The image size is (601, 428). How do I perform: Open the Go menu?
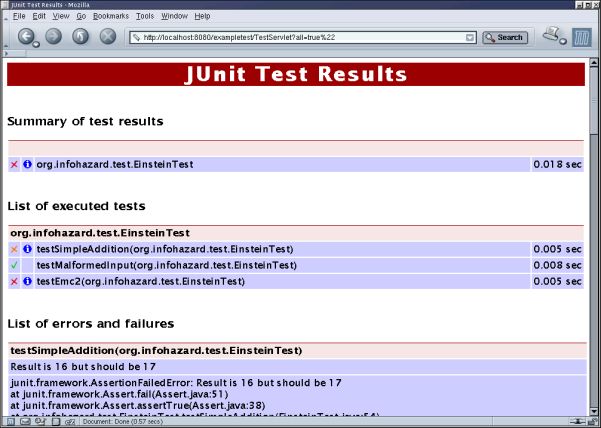(x=81, y=16)
